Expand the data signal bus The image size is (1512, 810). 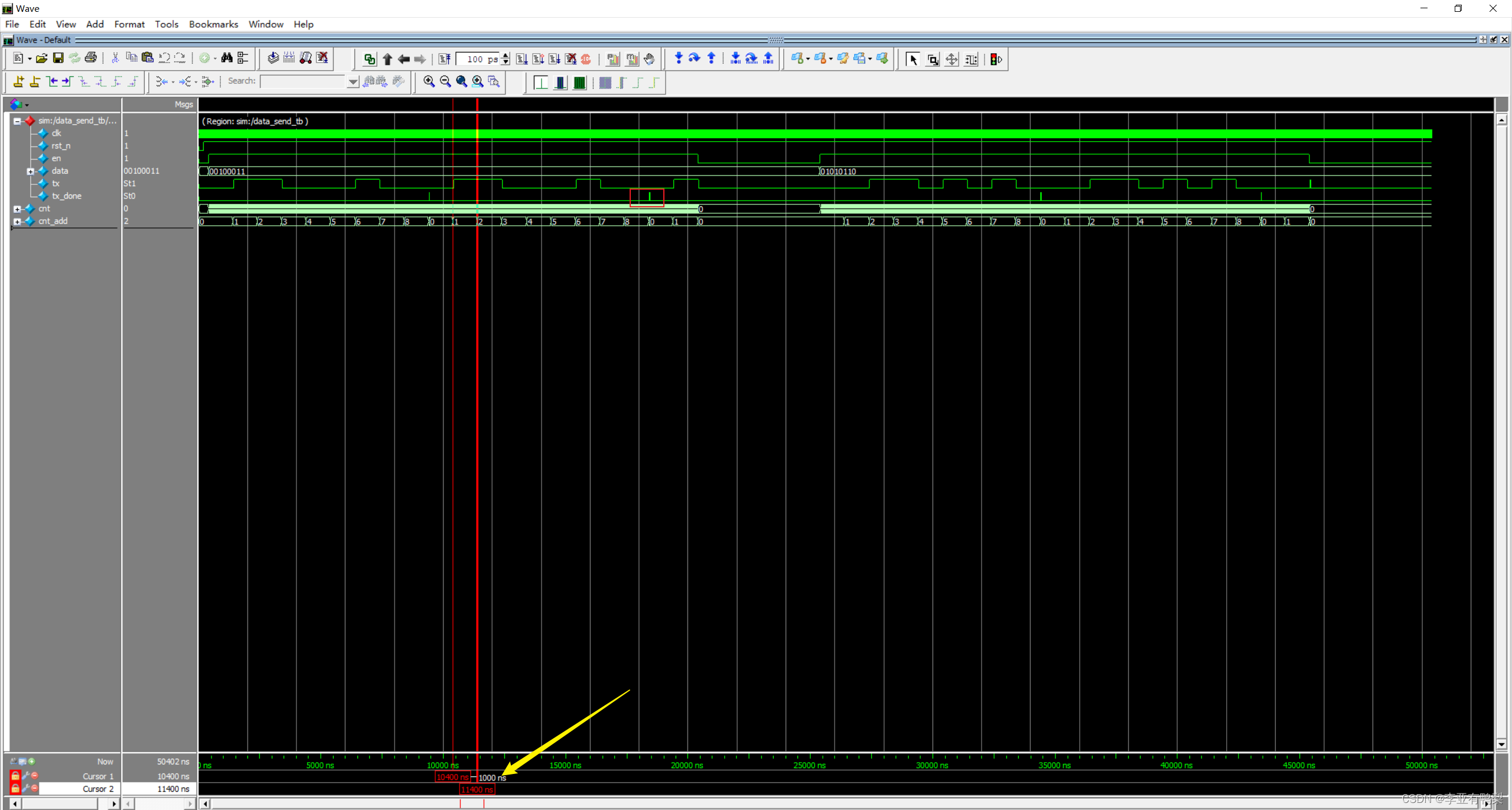click(30, 171)
